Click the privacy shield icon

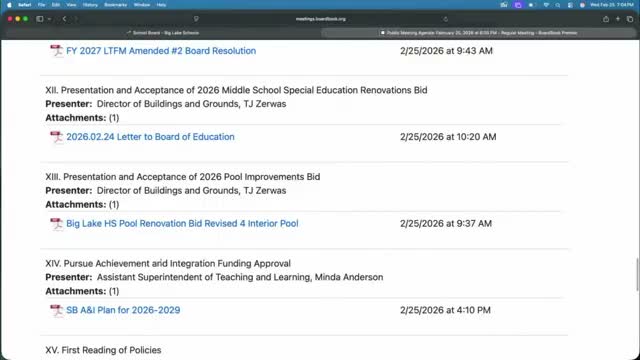(196, 19)
